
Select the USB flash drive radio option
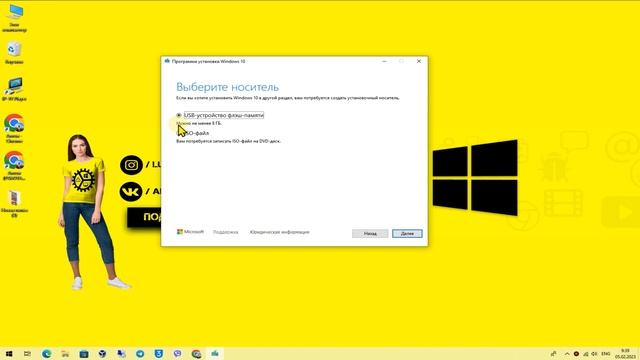point(179,116)
